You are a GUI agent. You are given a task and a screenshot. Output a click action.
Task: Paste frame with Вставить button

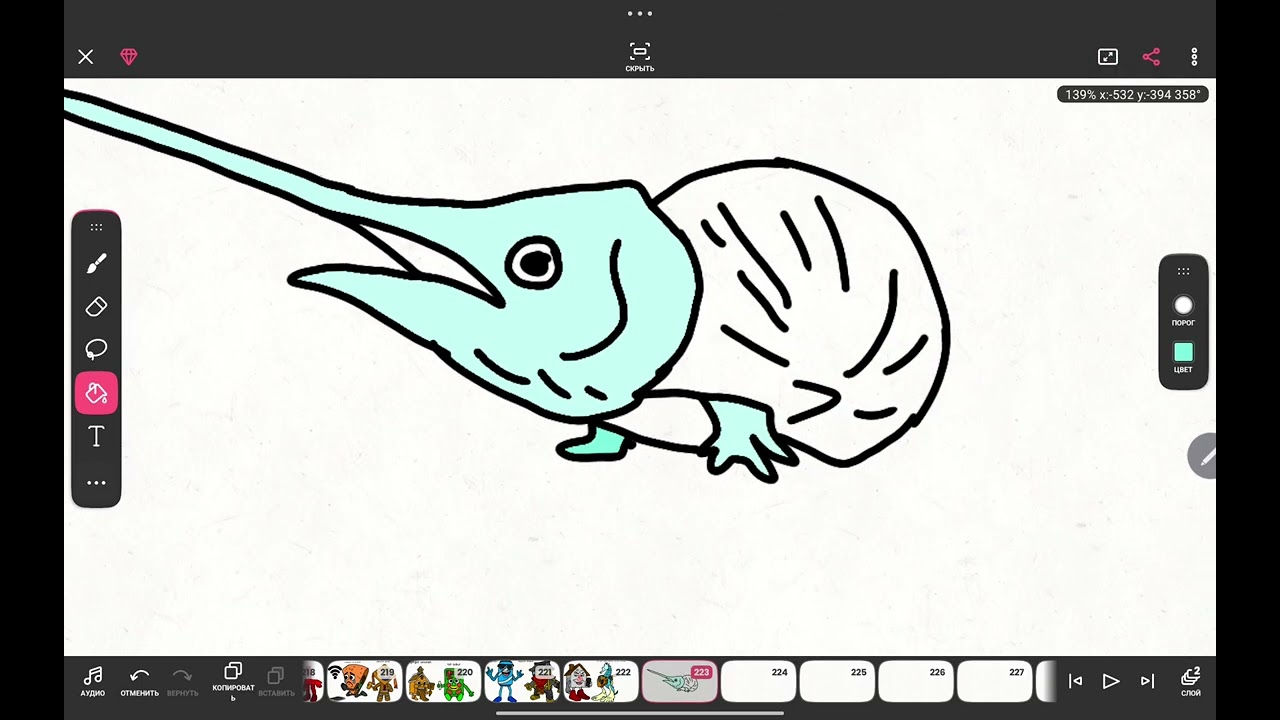[x=276, y=681]
